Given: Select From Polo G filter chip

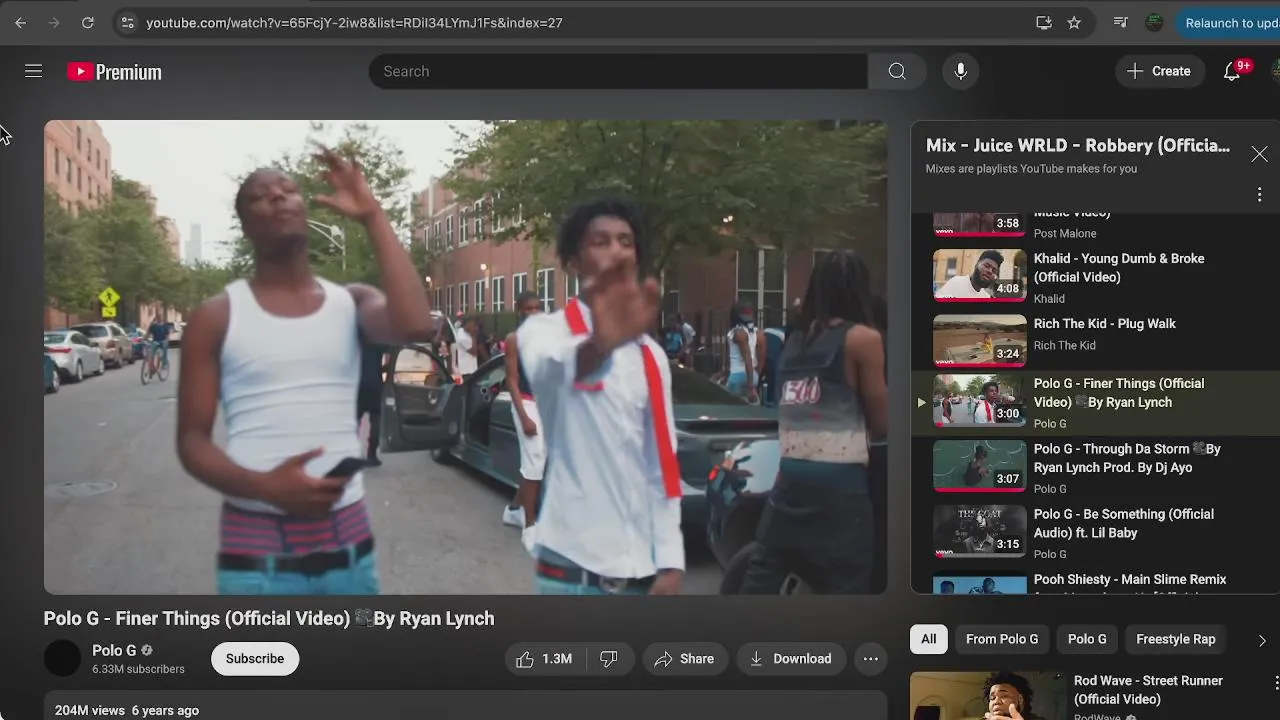Looking at the screenshot, I should click(1002, 639).
